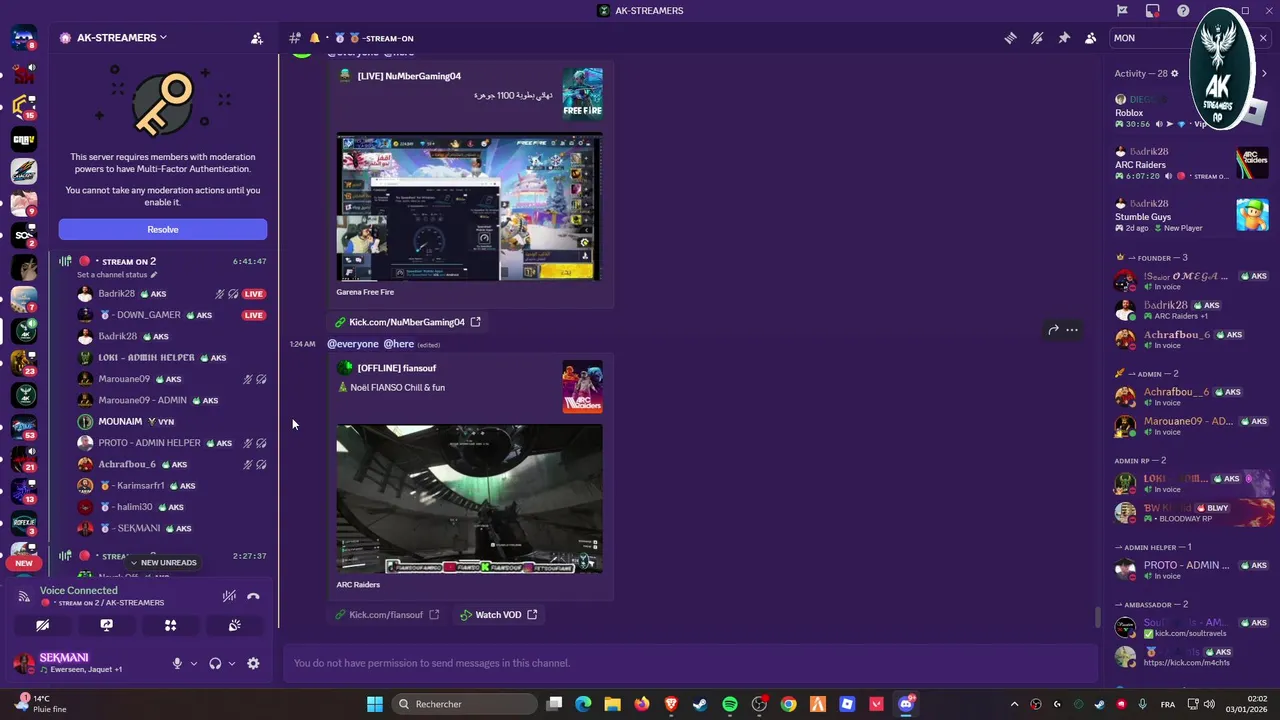
Task: Open the NuMberGaming04 stream preview image
Action: click(469, 207)
